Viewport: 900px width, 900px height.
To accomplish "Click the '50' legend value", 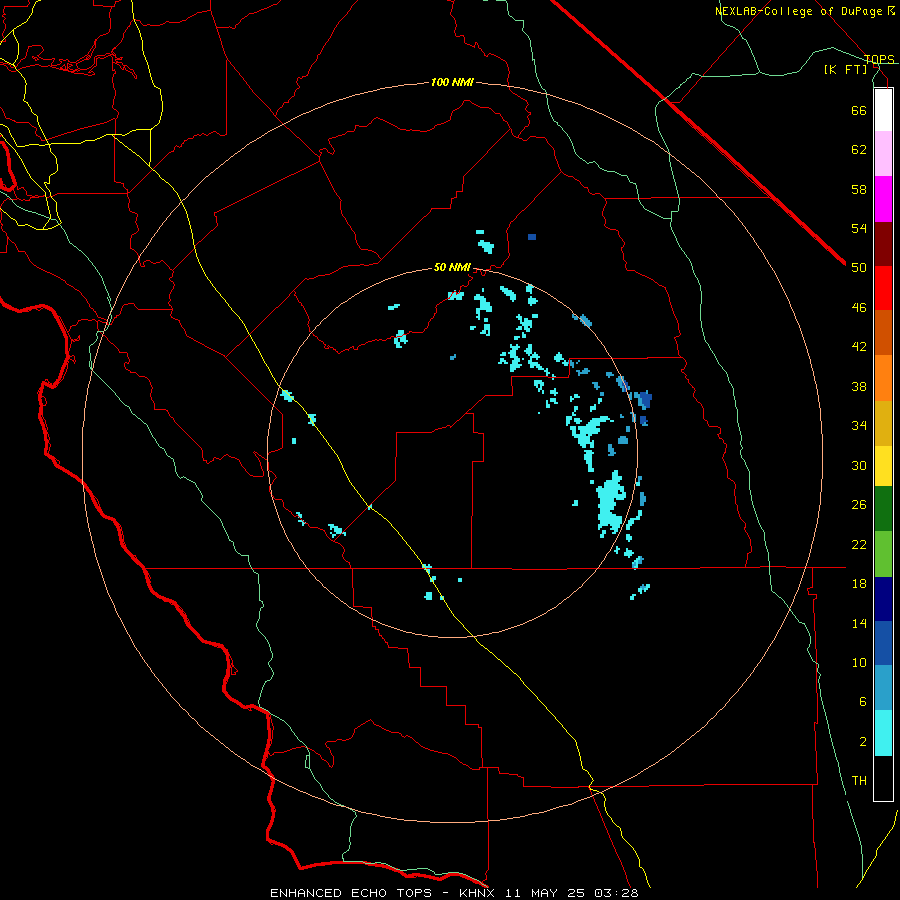I will tap(859, 268).
